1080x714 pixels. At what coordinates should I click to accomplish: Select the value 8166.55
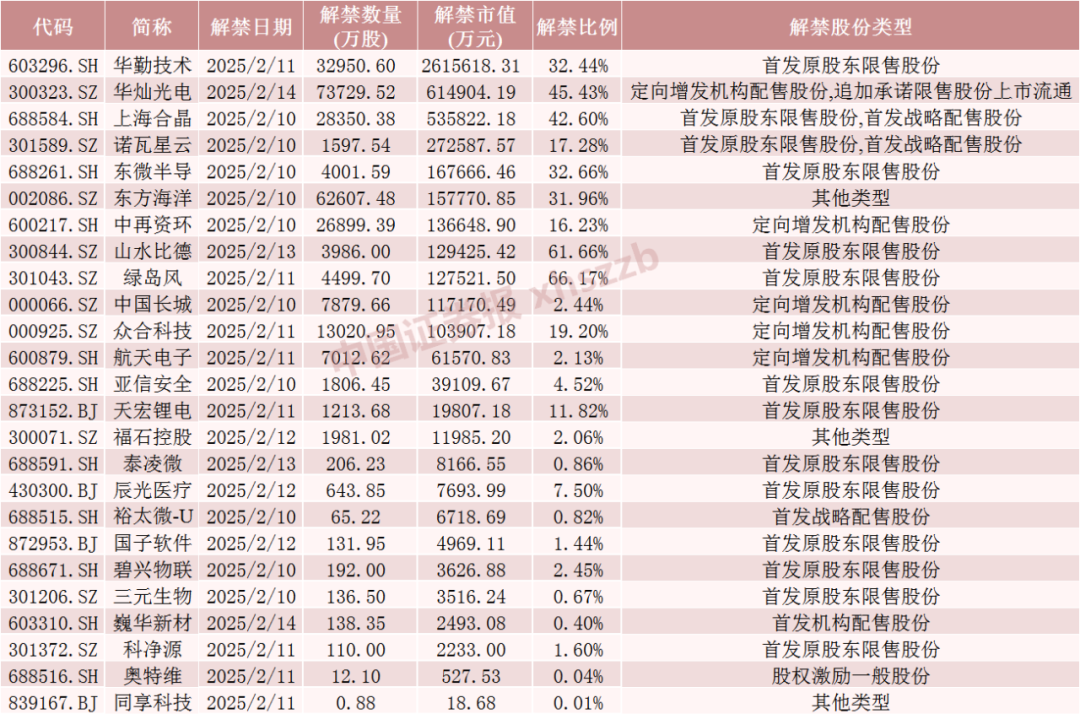470,464
